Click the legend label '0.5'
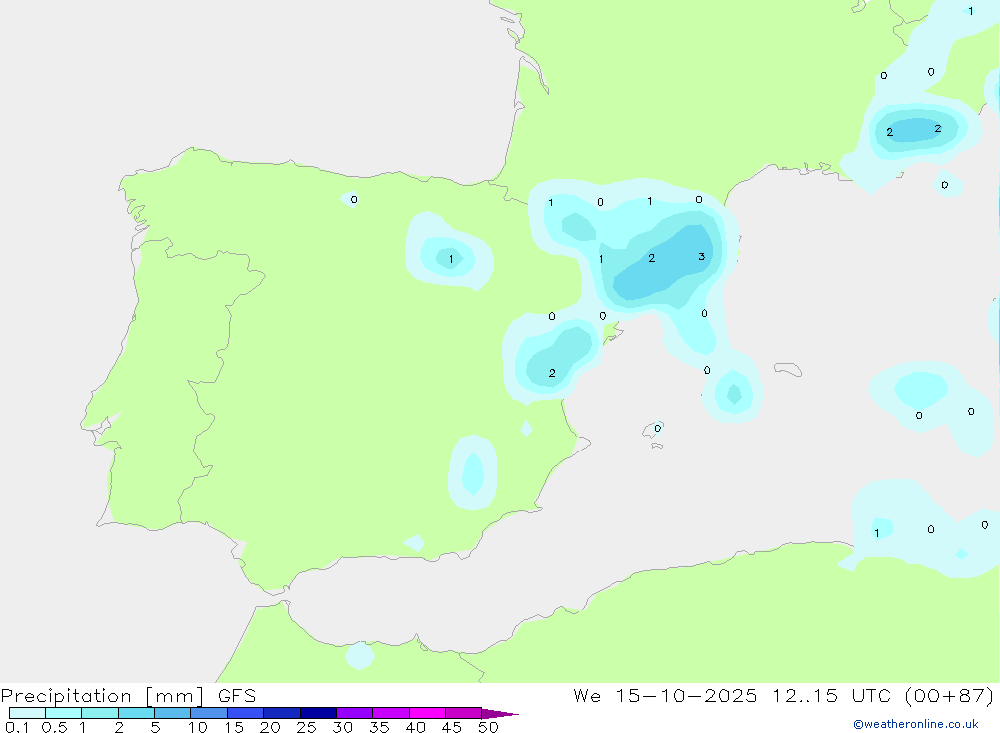 point(54,727)
